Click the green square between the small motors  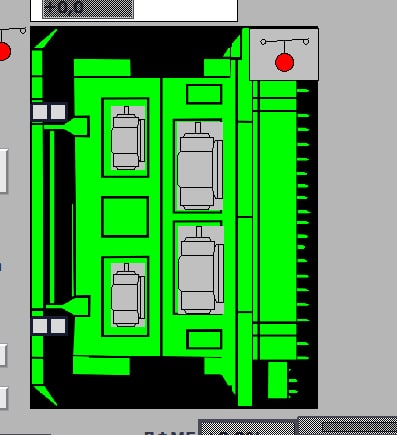coord(125,217)
